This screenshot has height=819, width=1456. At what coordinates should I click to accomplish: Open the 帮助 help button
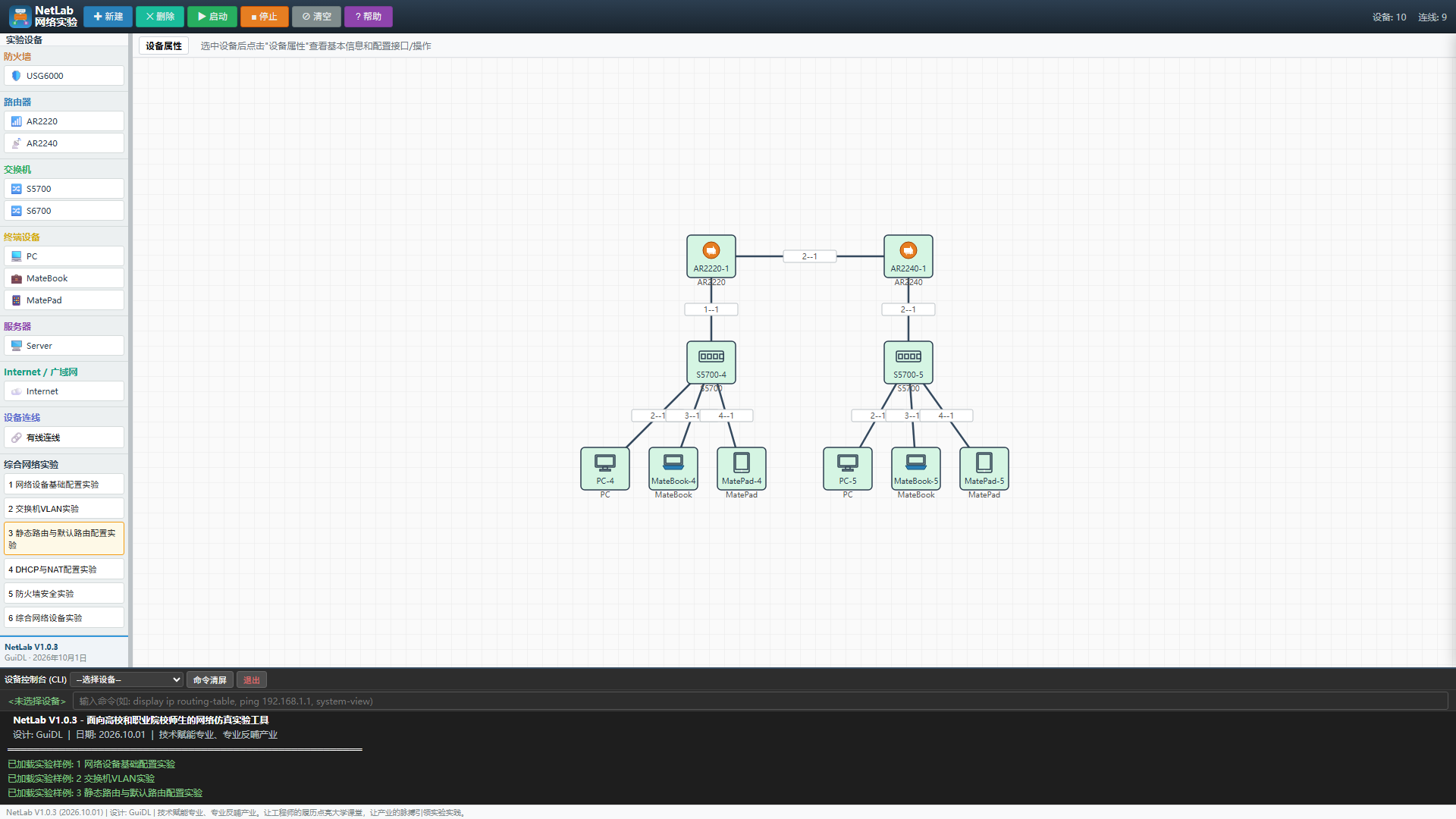(x=369, y=17)
